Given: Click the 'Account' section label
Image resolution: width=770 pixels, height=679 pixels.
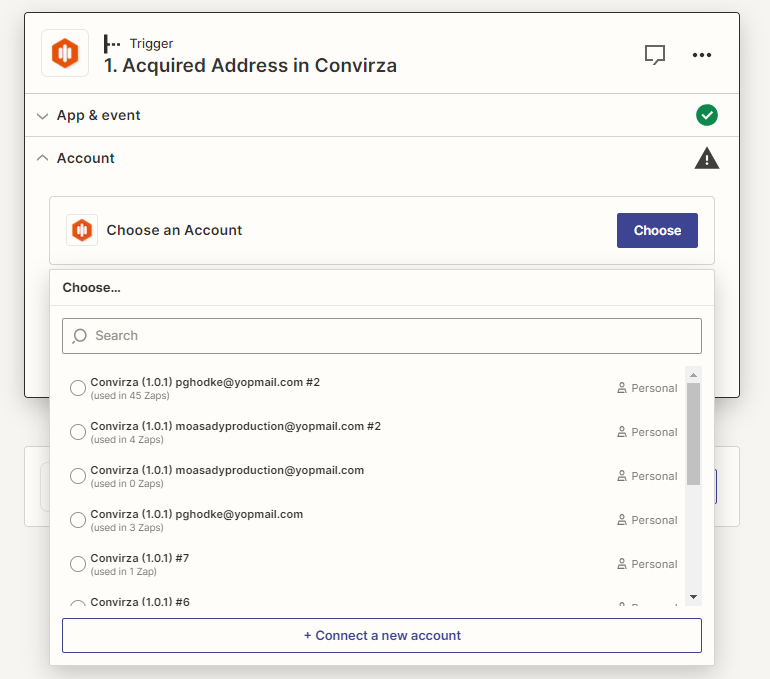Looking at the screenshot, I should [86, 158].
